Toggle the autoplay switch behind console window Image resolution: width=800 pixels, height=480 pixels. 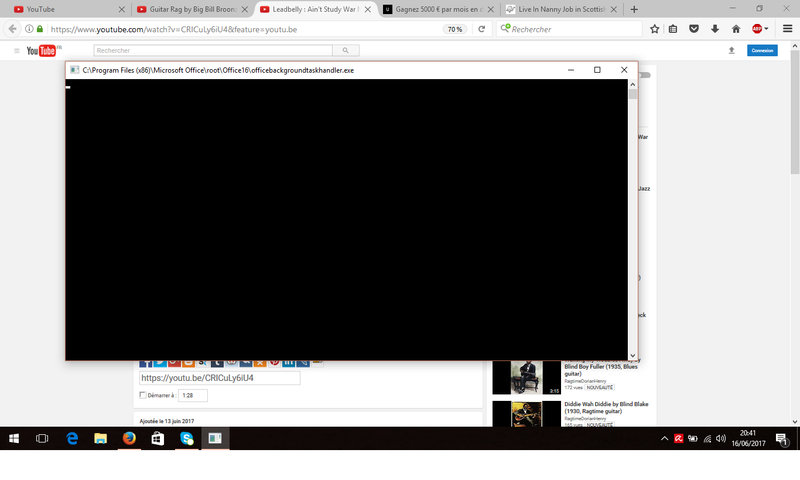click(645, 75)
